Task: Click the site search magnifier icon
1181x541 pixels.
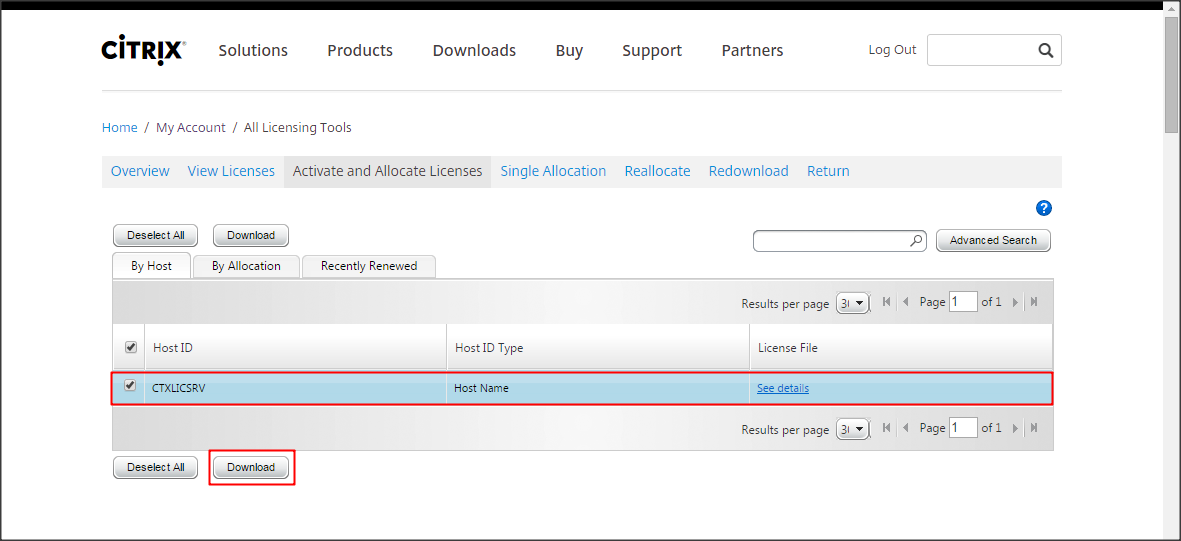Action: pos(1045,50)
